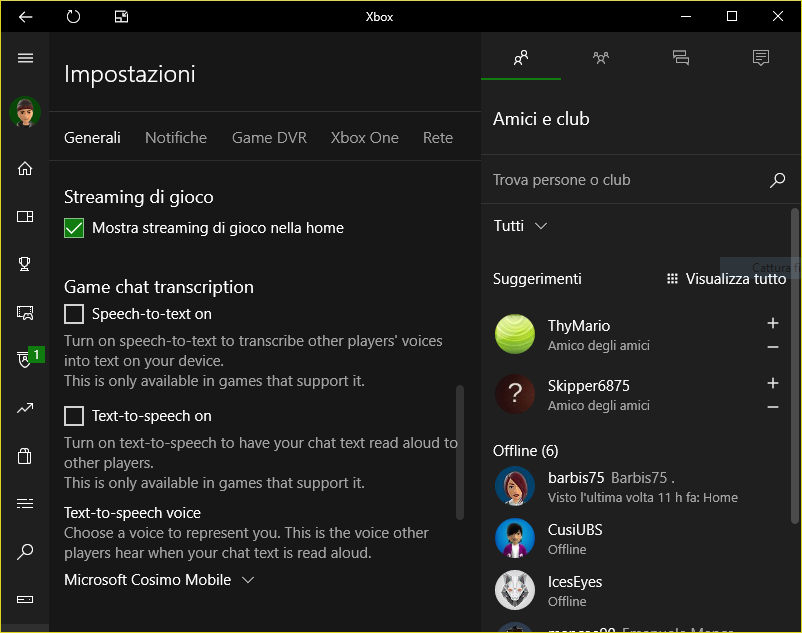This screenshot has height=633, width=802.
Task: Open the user profile avatar
Action: [x=25, y=112]
